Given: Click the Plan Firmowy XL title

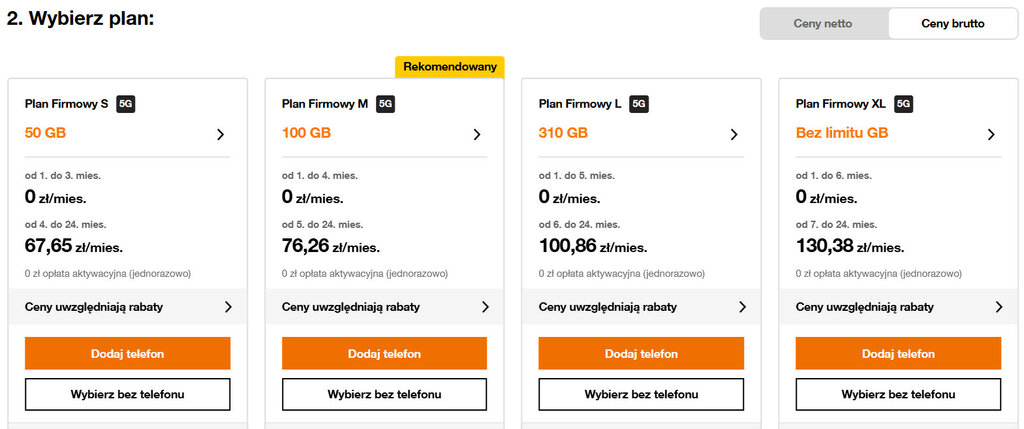Looking at the screenshot, I should (x=840, y=103).
